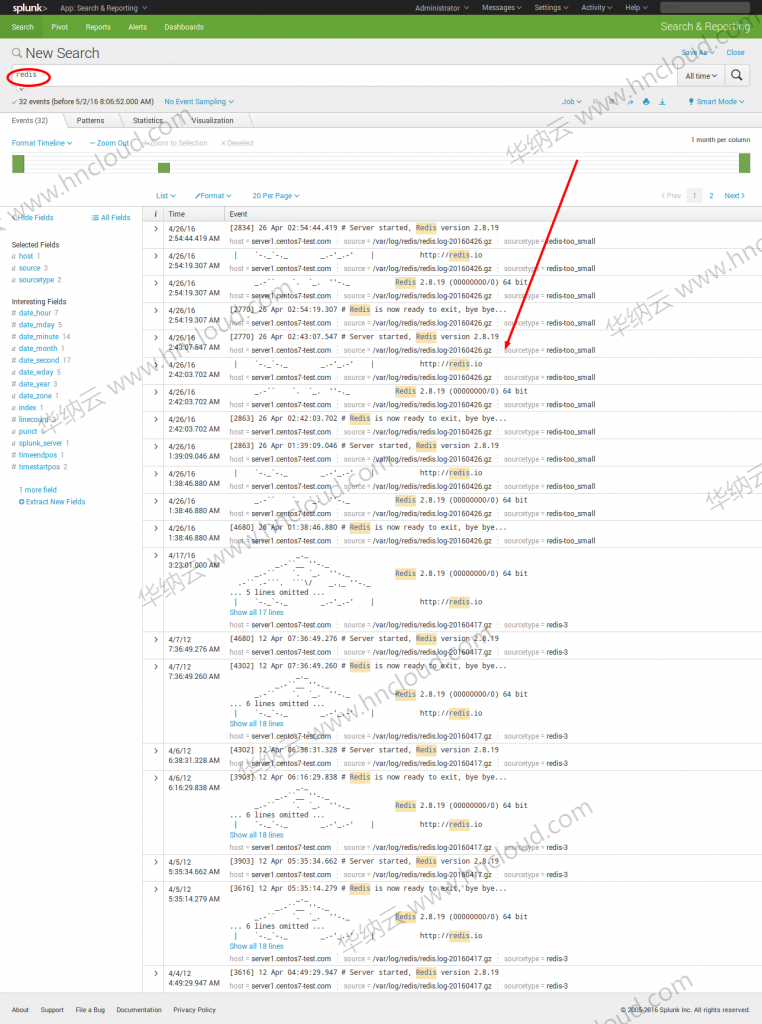
Task: Select the Events (32) tab
Action: click(x=29, y=120)
